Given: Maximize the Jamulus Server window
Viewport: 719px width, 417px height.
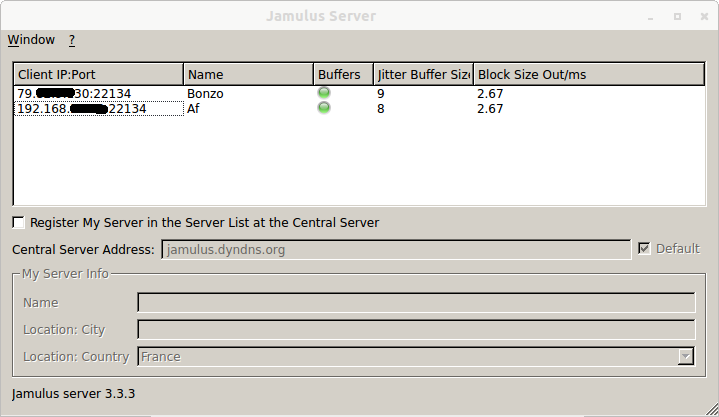Looking at the screenshot, I should click(677, 16).
